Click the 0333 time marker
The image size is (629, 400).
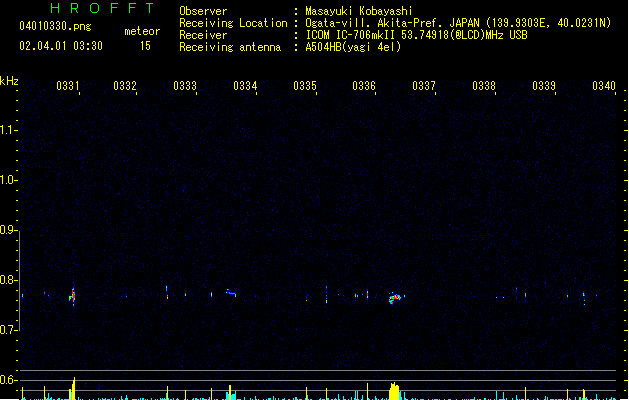(x=185, y=85)
